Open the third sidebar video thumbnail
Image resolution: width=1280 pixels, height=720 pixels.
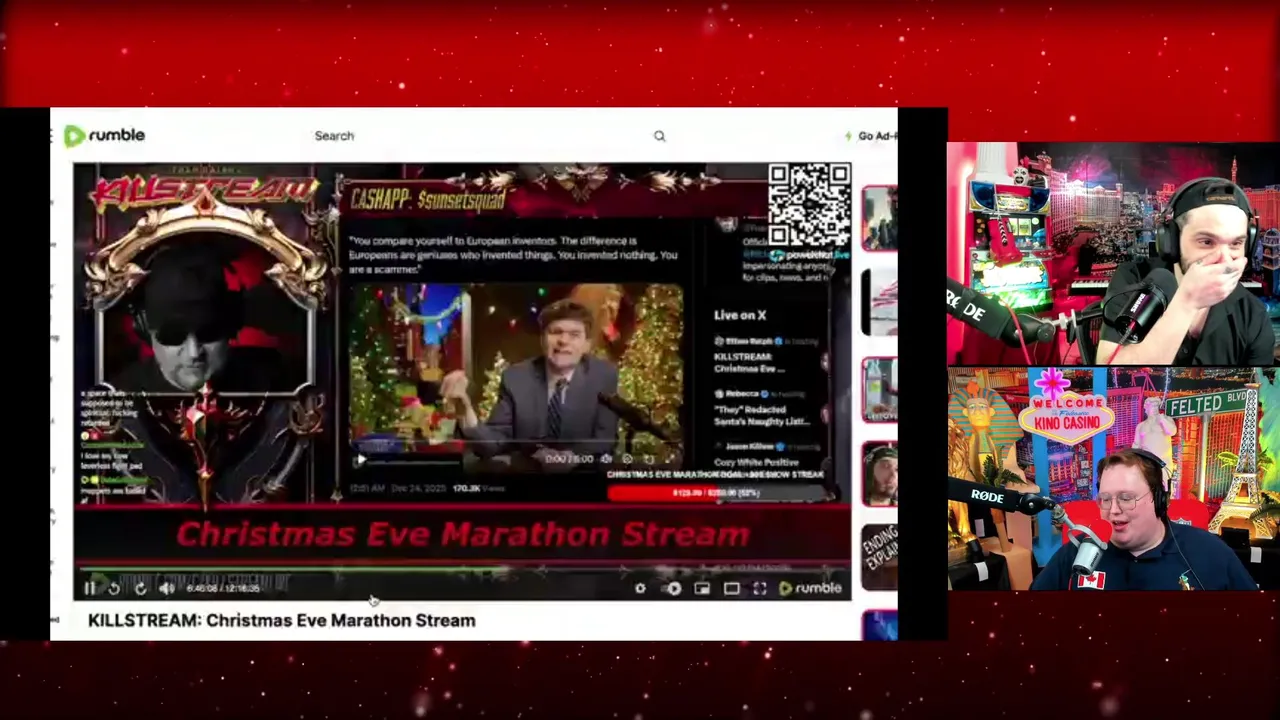(x=879, y=389)
